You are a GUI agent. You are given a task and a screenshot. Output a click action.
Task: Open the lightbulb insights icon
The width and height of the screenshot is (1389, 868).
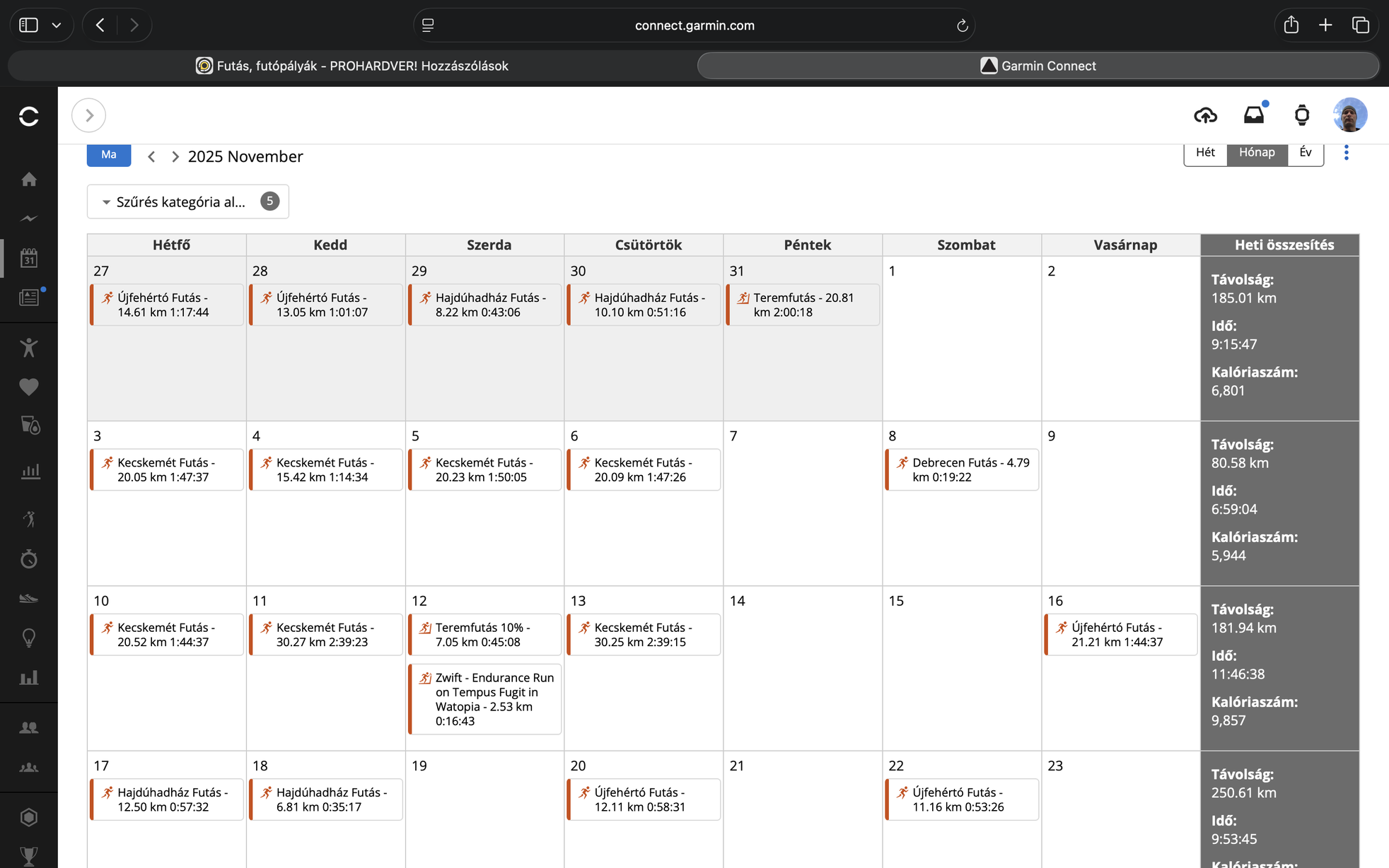coord(29,638)
